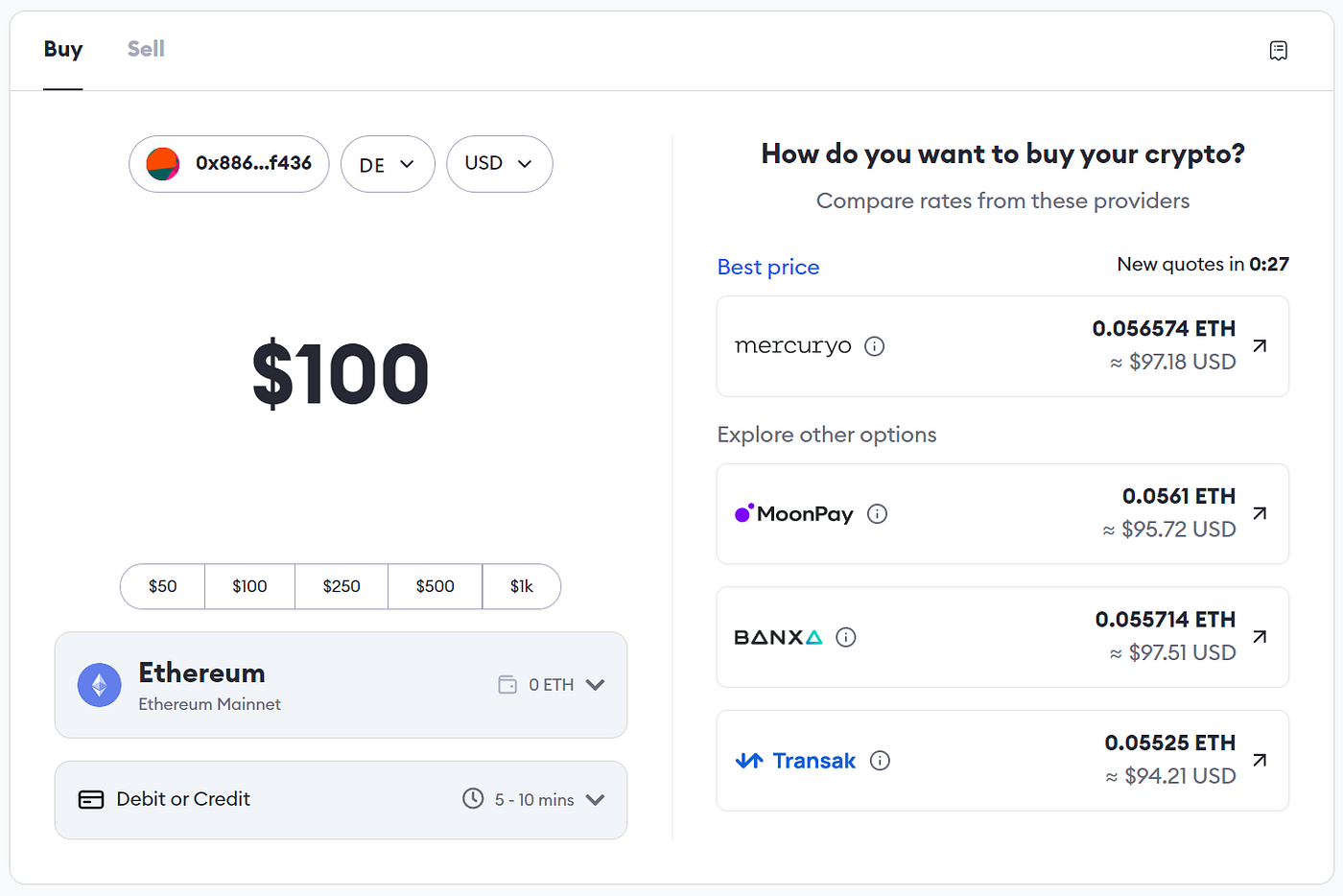Show info about the Banxa provider
Image resolution: width=1343 pixels, height=896 pixels.
pos(845,637)
